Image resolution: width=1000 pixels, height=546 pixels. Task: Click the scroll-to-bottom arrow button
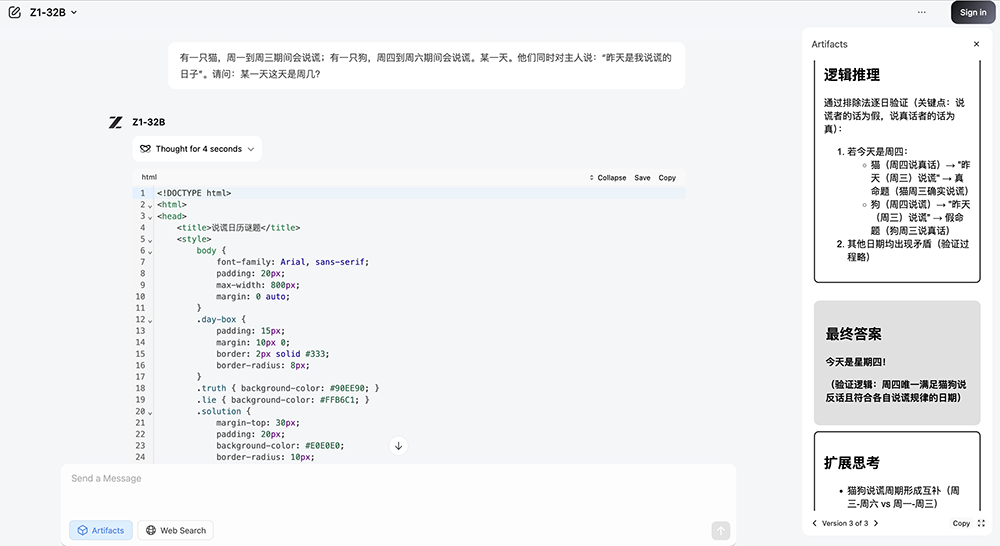tap(398, 446)
